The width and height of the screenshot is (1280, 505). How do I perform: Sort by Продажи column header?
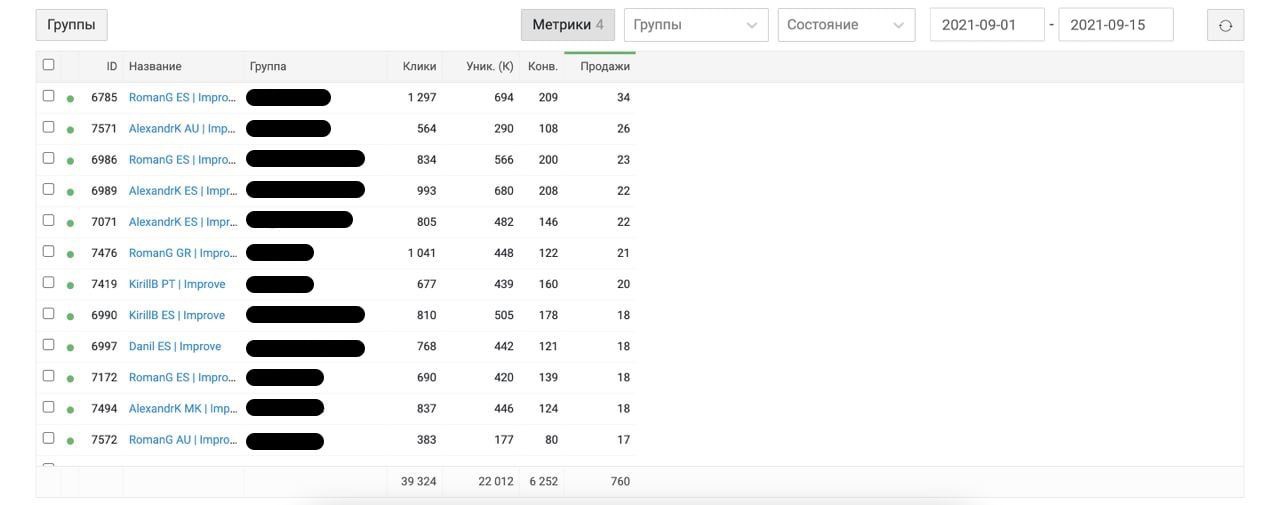click(x=605, y=66)
